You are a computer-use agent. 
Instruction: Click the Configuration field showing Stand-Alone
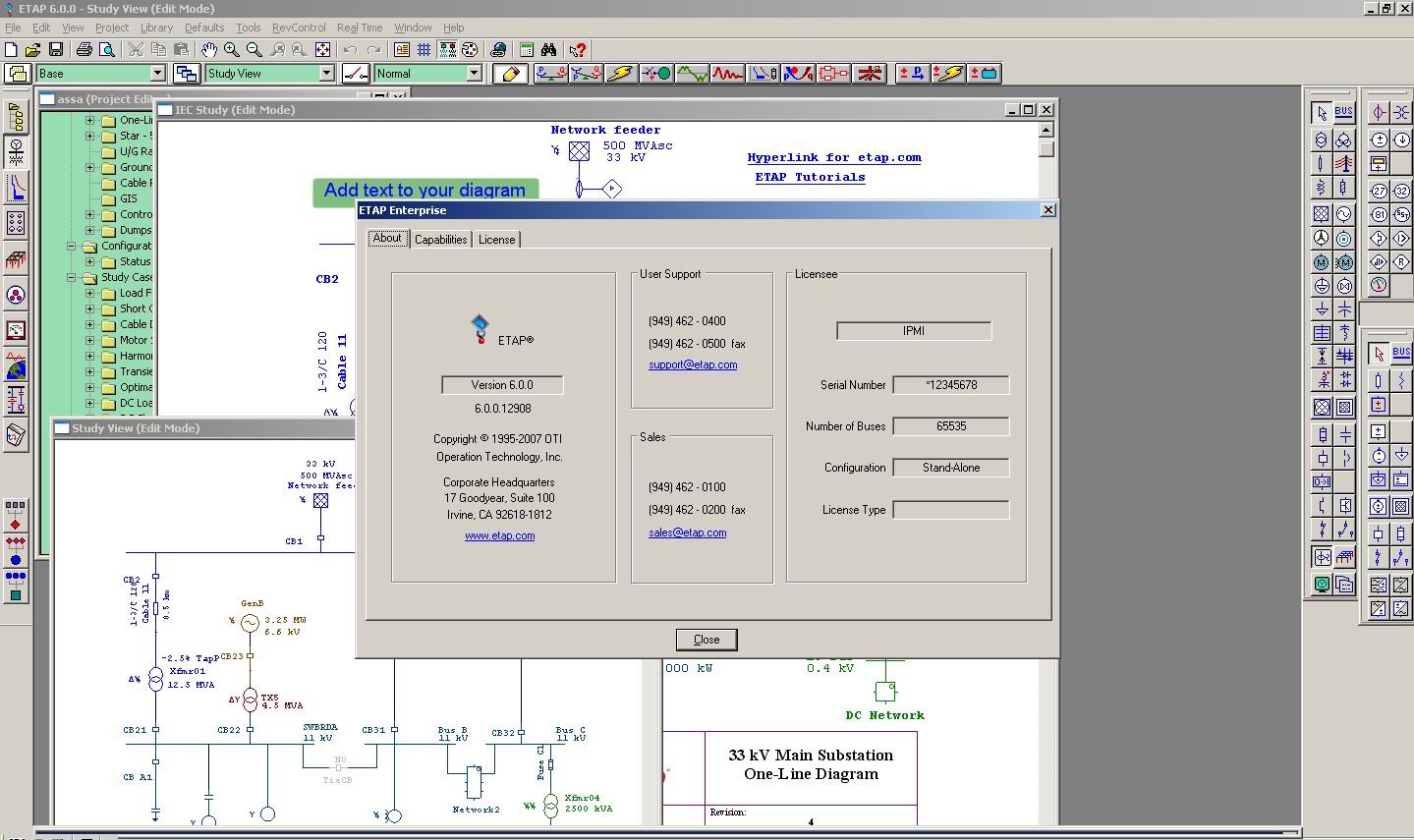click(950, 468)
